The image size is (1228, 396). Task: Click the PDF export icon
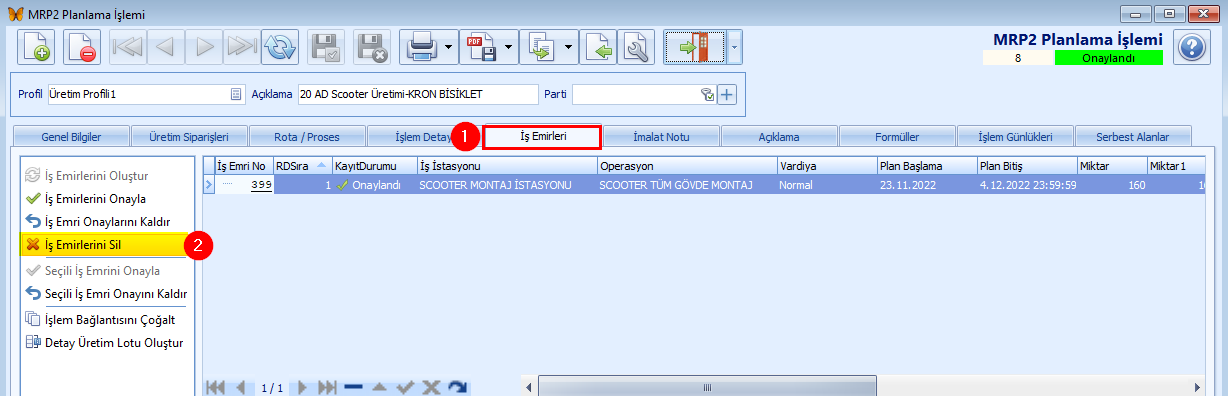(481, 47)
